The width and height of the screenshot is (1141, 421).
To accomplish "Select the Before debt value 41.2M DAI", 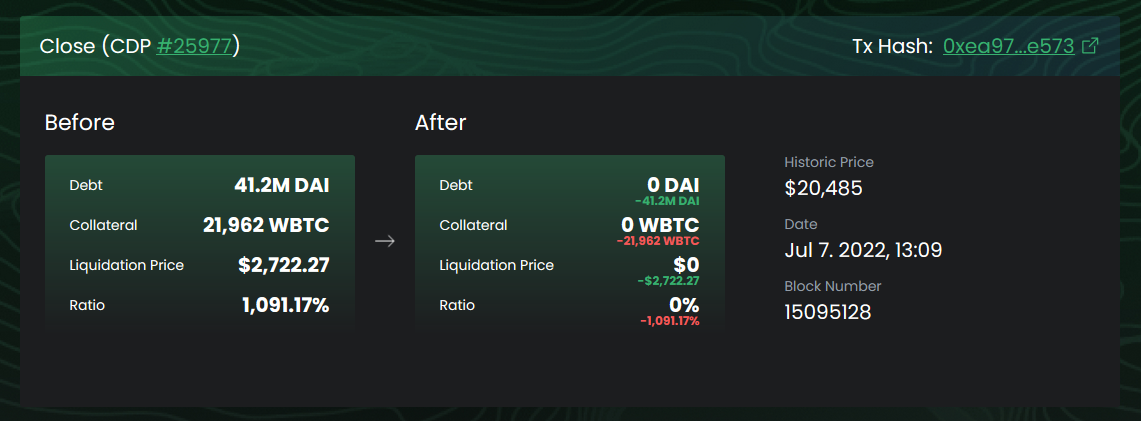I will point(282,185).
